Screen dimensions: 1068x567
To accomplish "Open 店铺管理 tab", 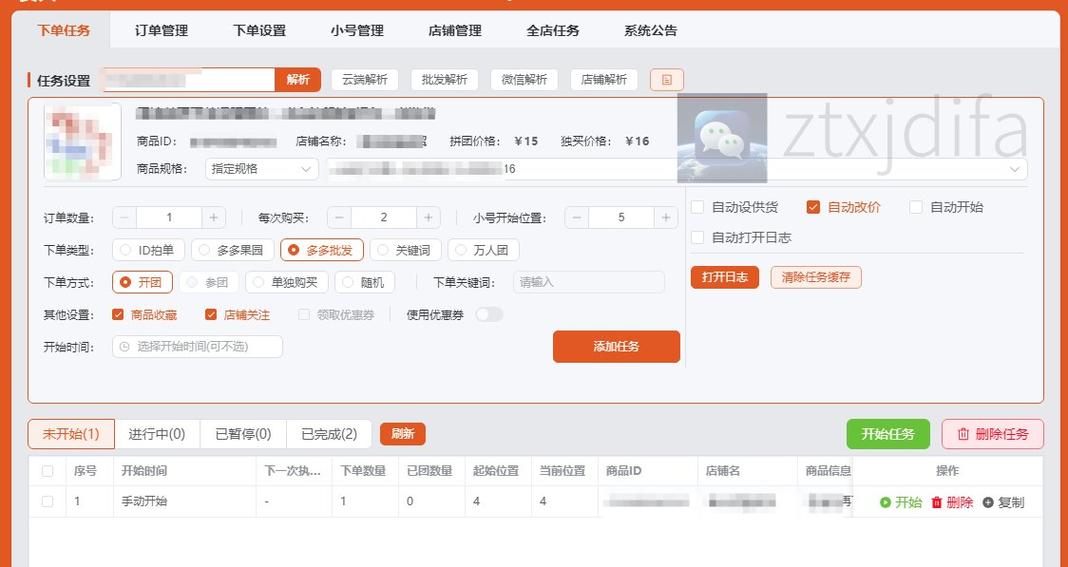I will coord(455,31).
